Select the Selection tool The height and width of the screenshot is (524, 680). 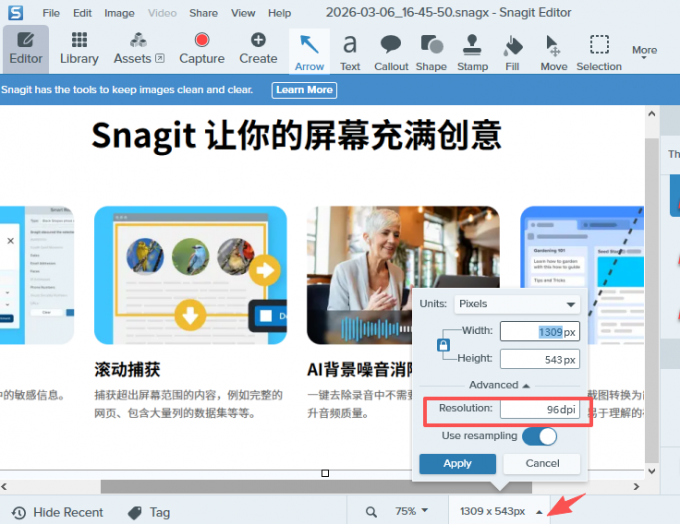[599, 52]
